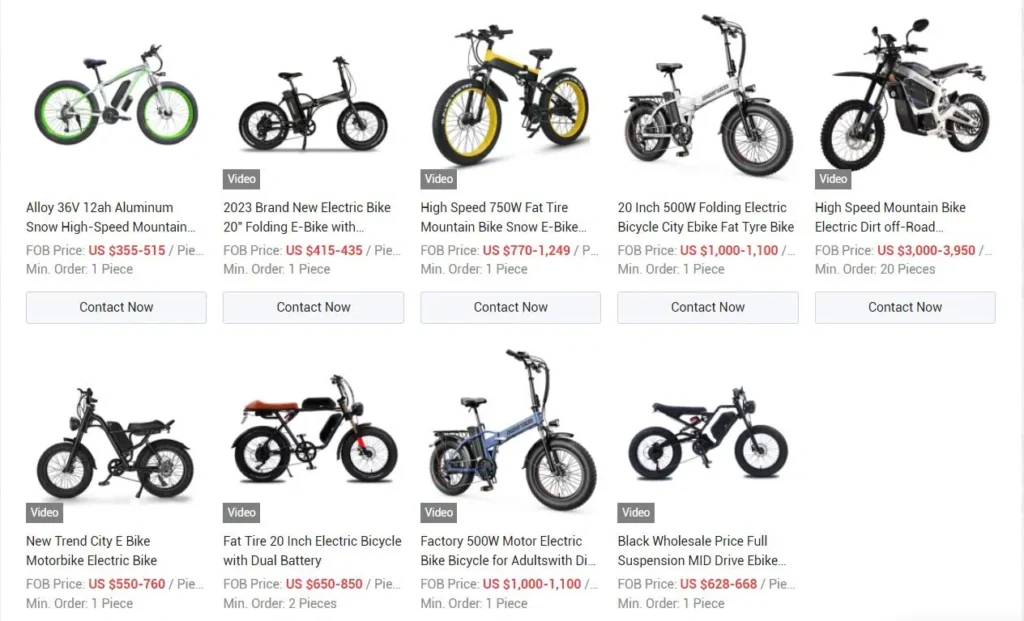Viewport: 1024px width, 621px height.
Task: Contact seller of High Speed 750W bike
Action: 511,308
